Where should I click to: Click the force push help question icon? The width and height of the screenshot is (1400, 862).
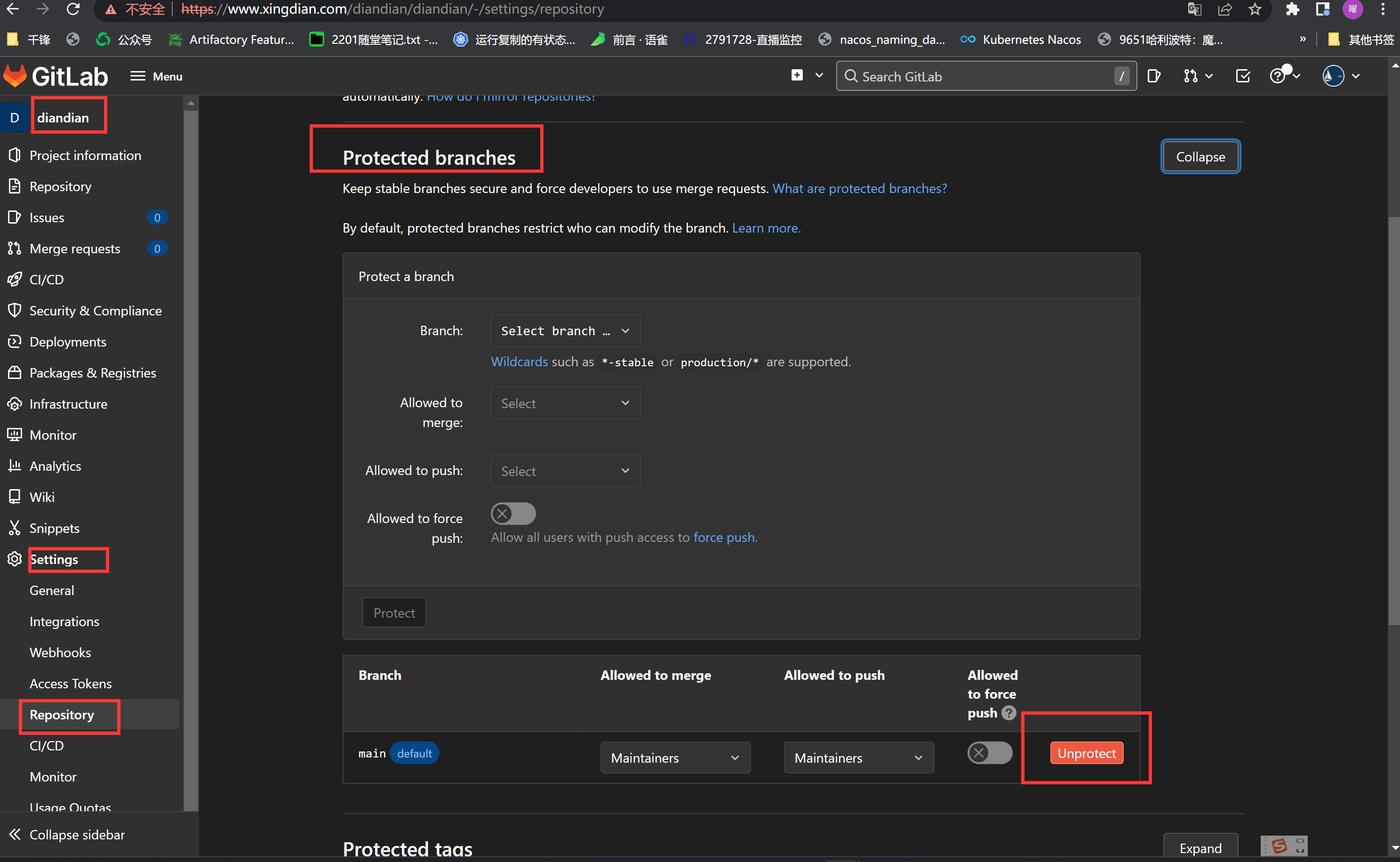(x=1008, y=713)
